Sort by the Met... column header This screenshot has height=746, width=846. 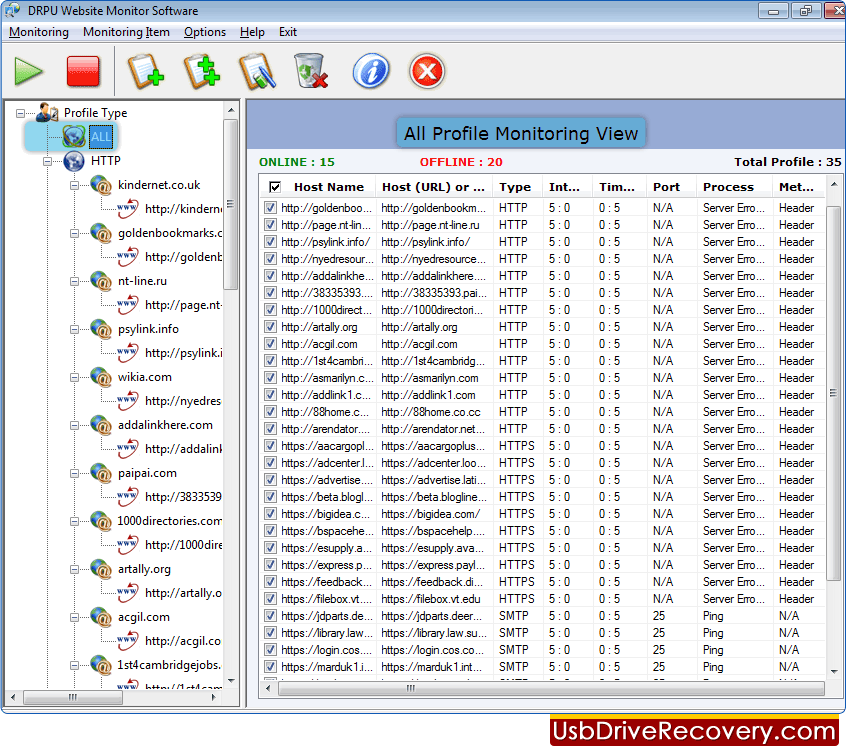click(796, 187)
